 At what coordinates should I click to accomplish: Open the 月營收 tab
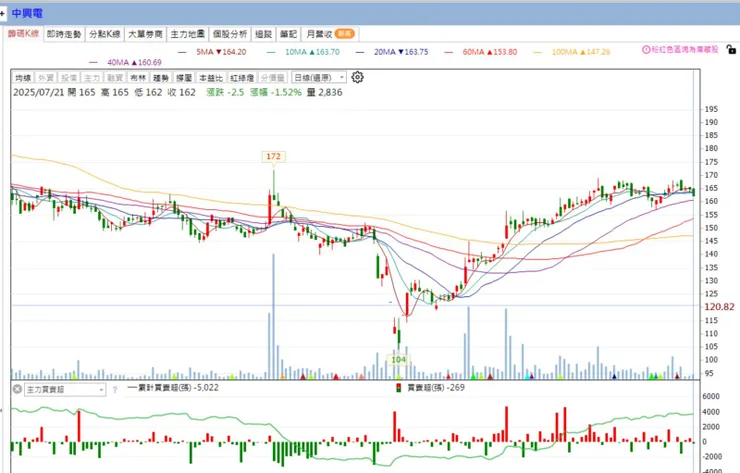pyautogui.click(x=330, y=34)
